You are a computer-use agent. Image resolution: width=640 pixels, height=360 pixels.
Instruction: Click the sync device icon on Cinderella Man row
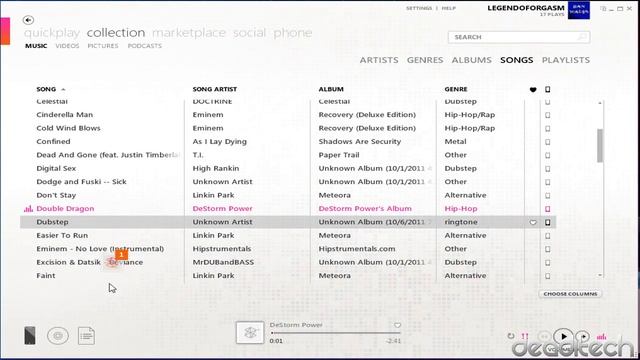tap(548, 115)
